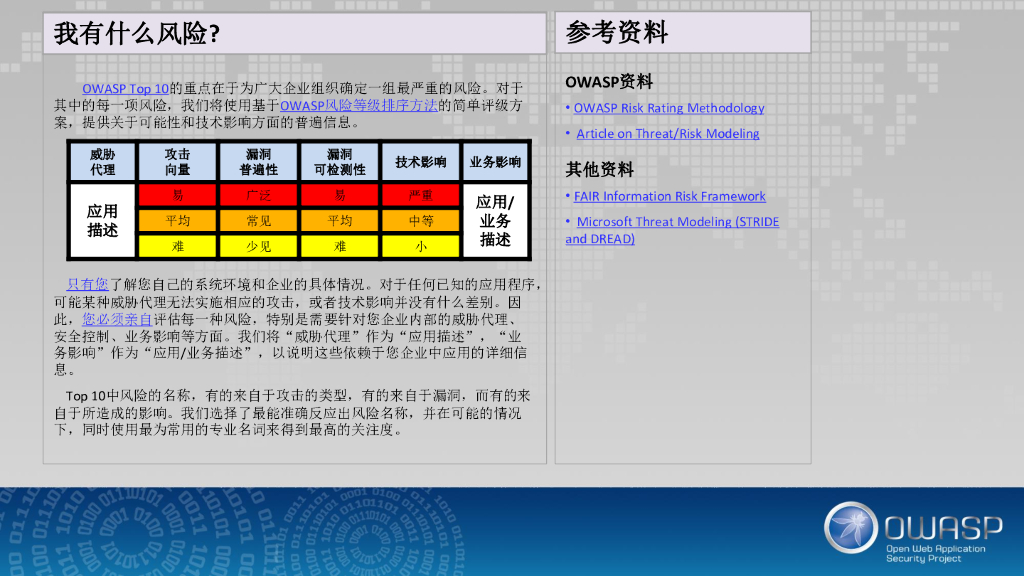The image size is (1024, 576).
Task: Click the OWASP logo icon
Action: pos(850,528)
